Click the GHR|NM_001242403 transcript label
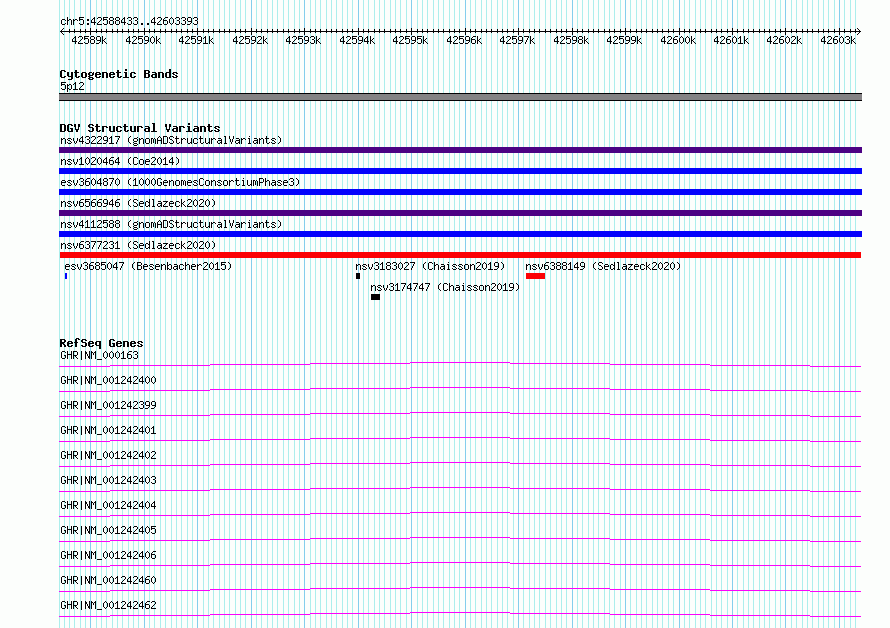Image resolution: width=890 pixels, height=628 pixels. (x=108, y=480)
